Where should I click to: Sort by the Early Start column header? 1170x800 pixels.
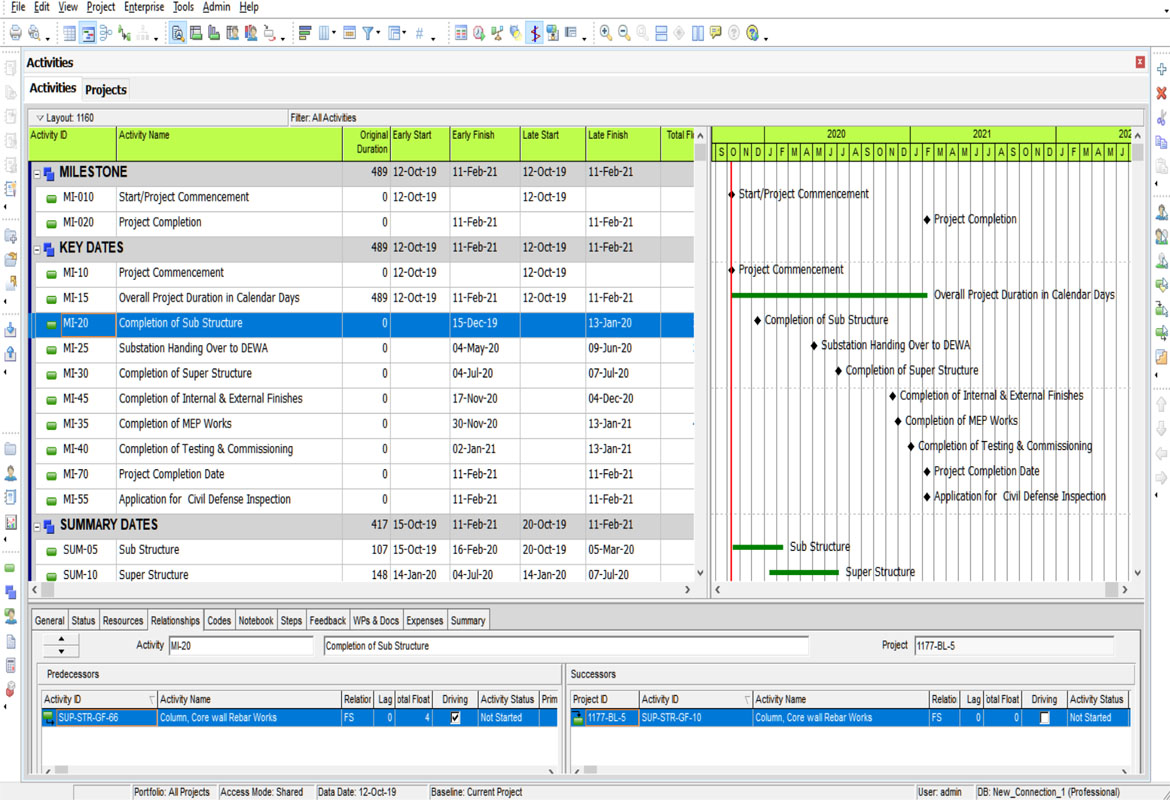pos(420,143)
